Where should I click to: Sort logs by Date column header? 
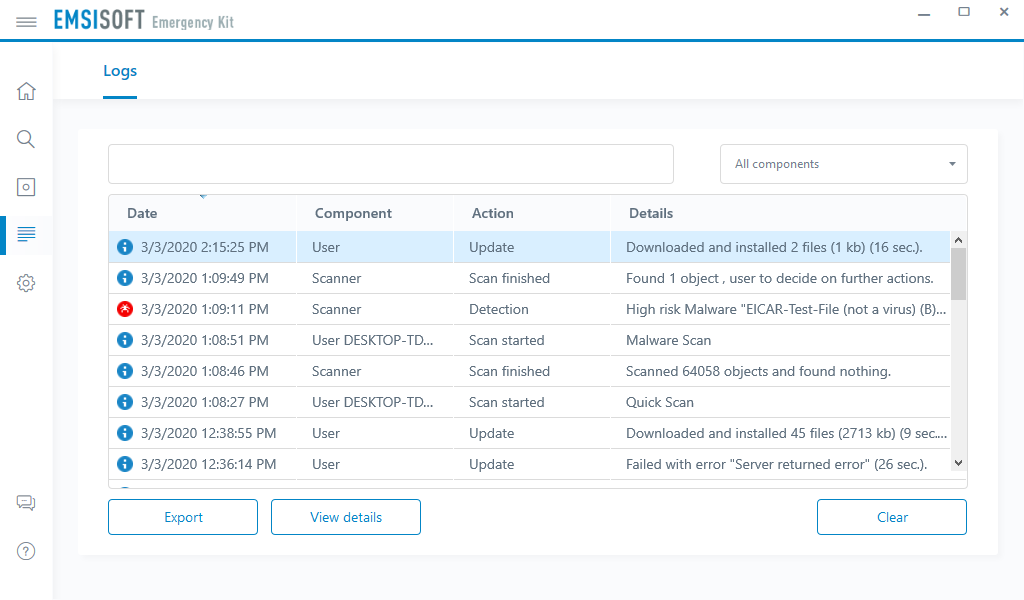coord(142,213)
